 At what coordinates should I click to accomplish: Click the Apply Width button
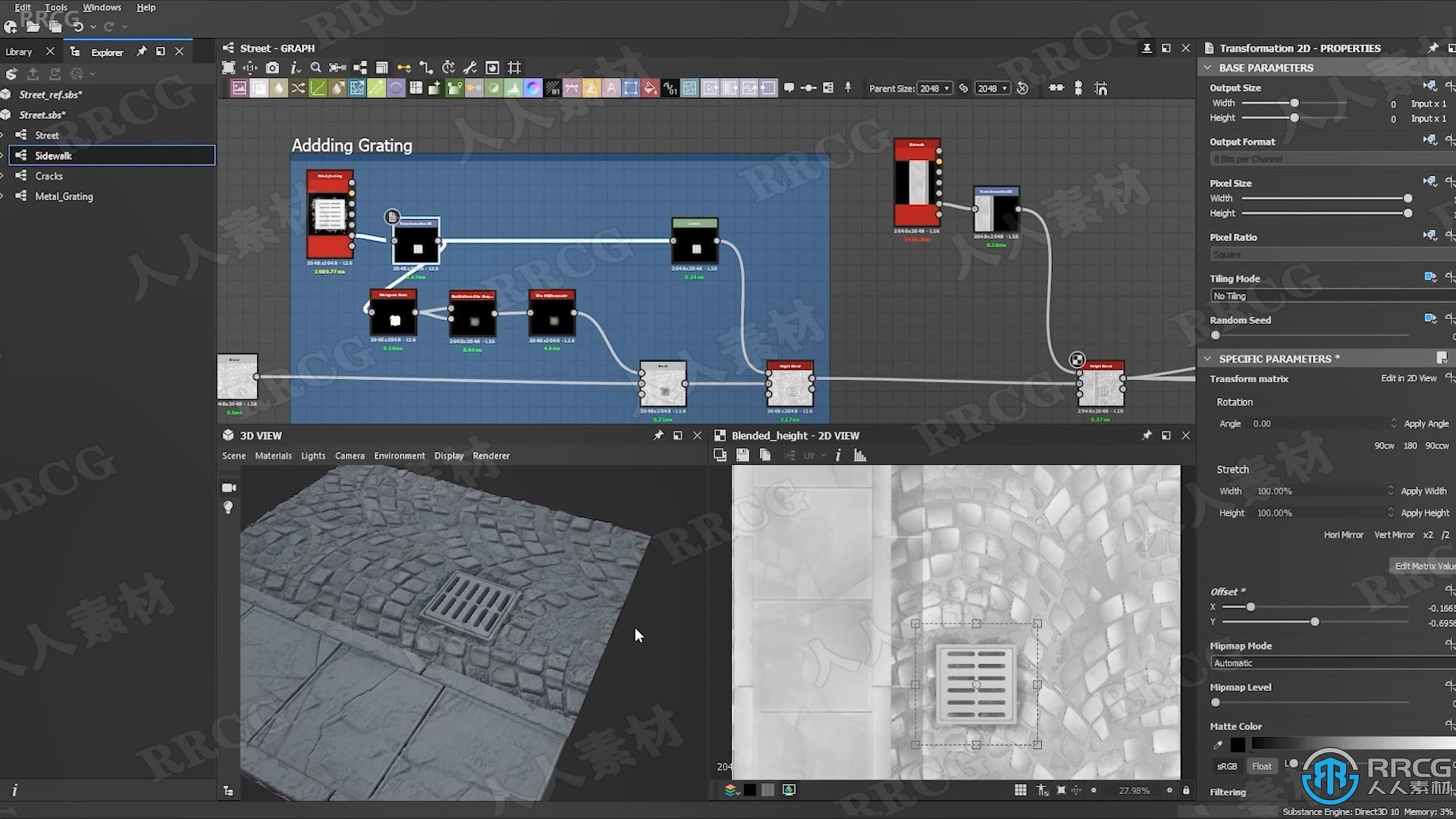[x=1423, y=491]
